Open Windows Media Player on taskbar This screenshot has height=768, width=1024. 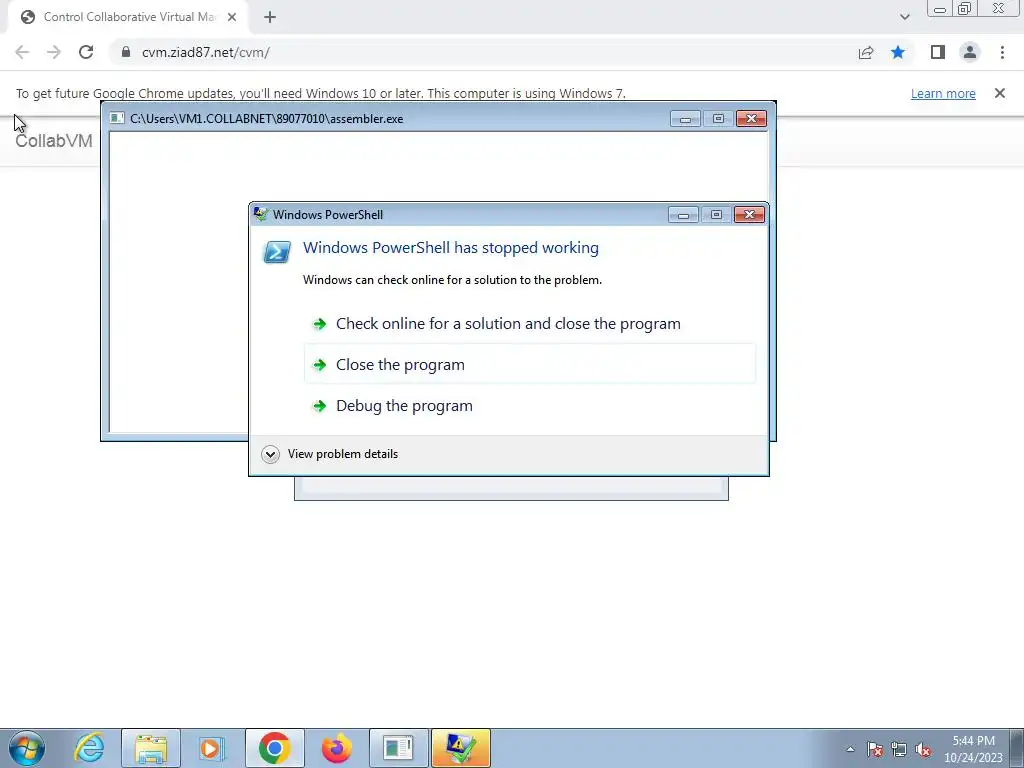pyautogui.click(x=212, y=748)
